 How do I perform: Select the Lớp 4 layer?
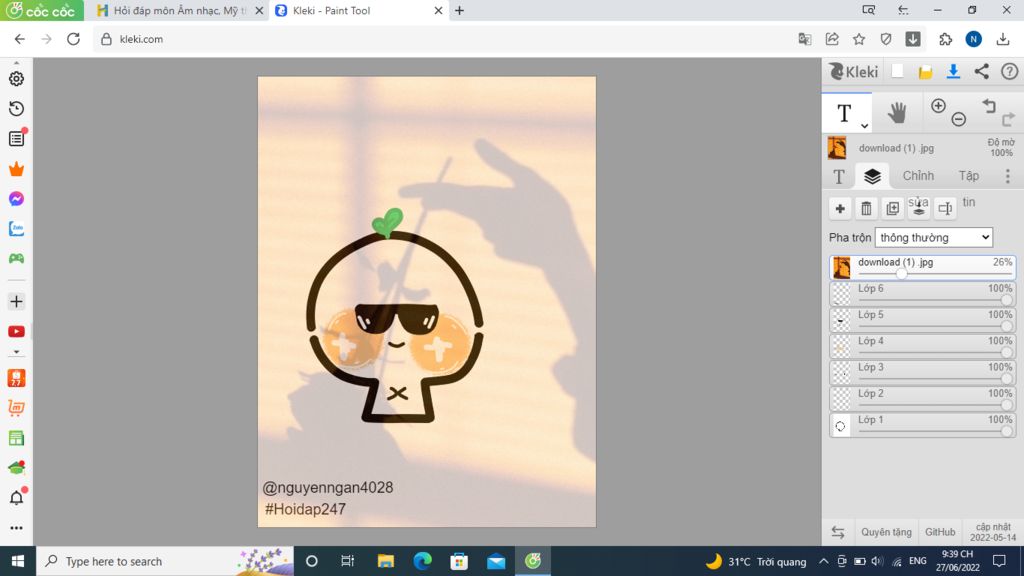pyautogui.click(x=922, y=346)
